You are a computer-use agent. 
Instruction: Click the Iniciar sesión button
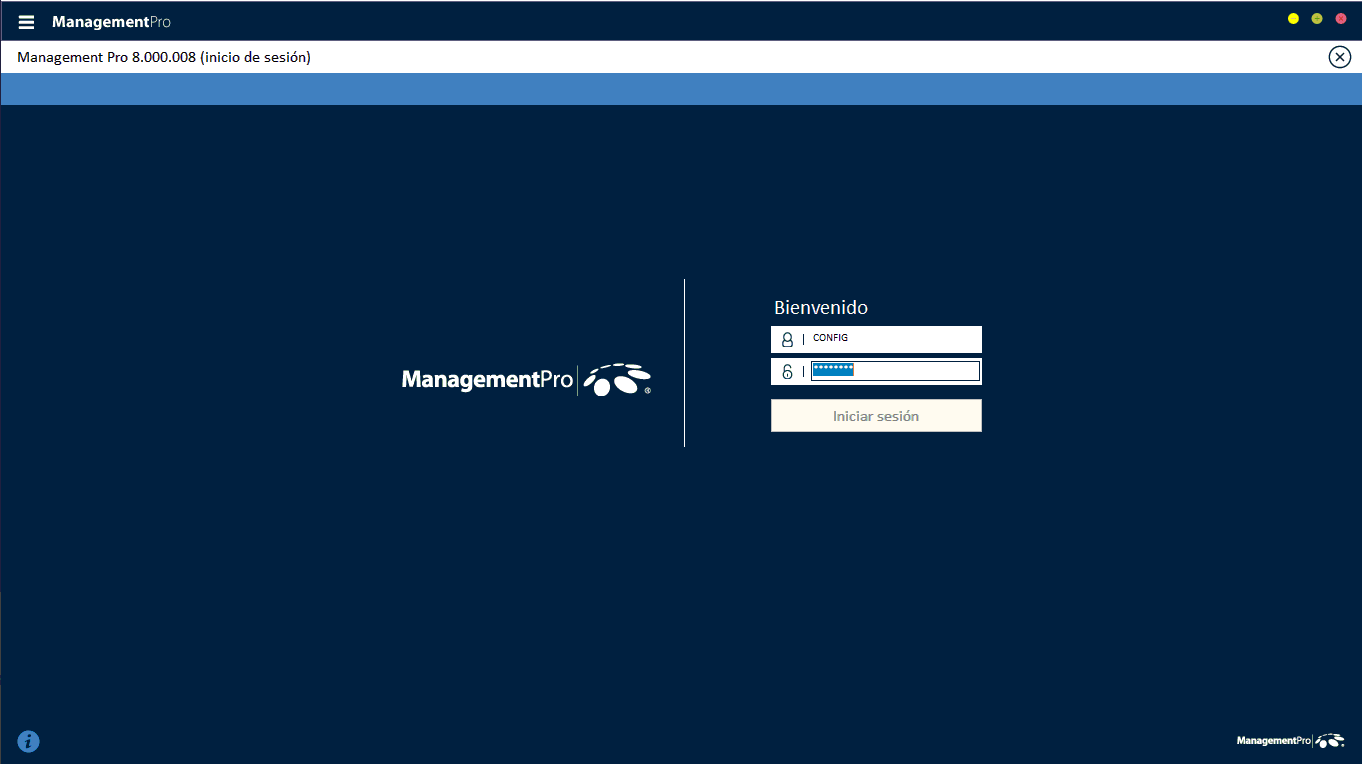[876, 416]
